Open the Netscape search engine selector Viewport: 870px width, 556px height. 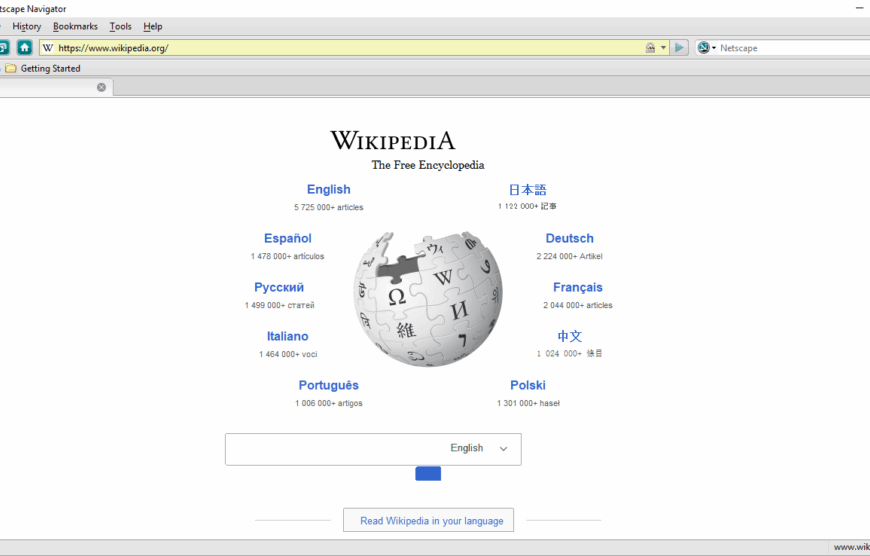[706, 48]
